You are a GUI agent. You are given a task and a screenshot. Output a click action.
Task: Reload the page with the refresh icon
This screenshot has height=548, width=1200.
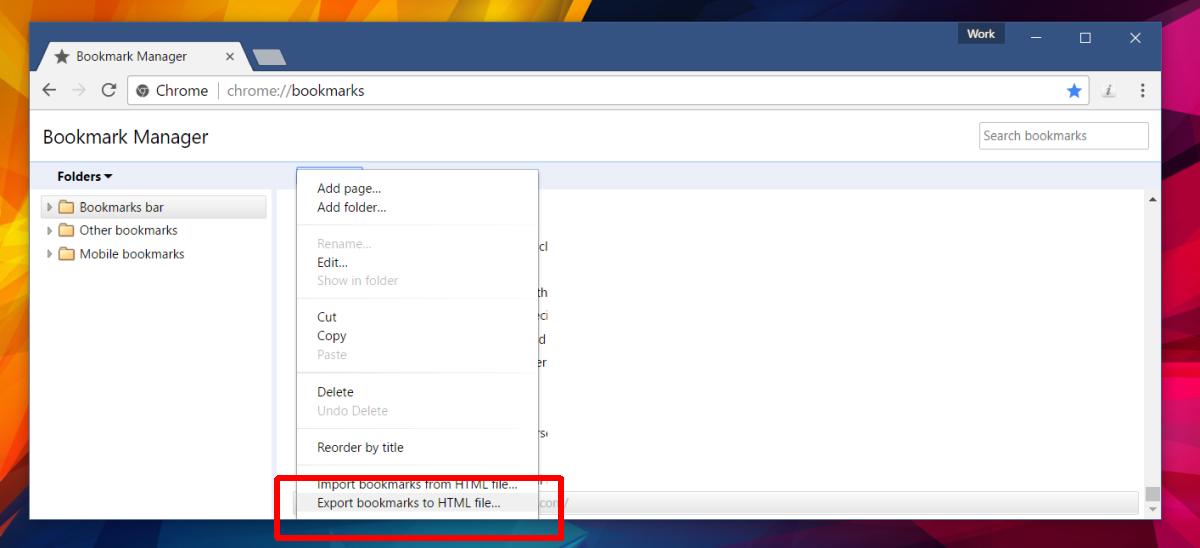(109, 90)
